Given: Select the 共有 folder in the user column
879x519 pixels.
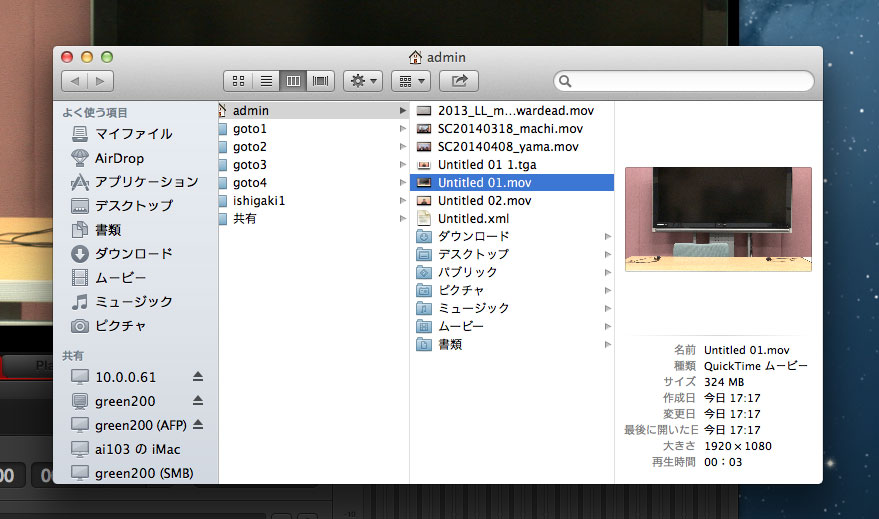Looking at the screenshot, I should tap(313, 219).
